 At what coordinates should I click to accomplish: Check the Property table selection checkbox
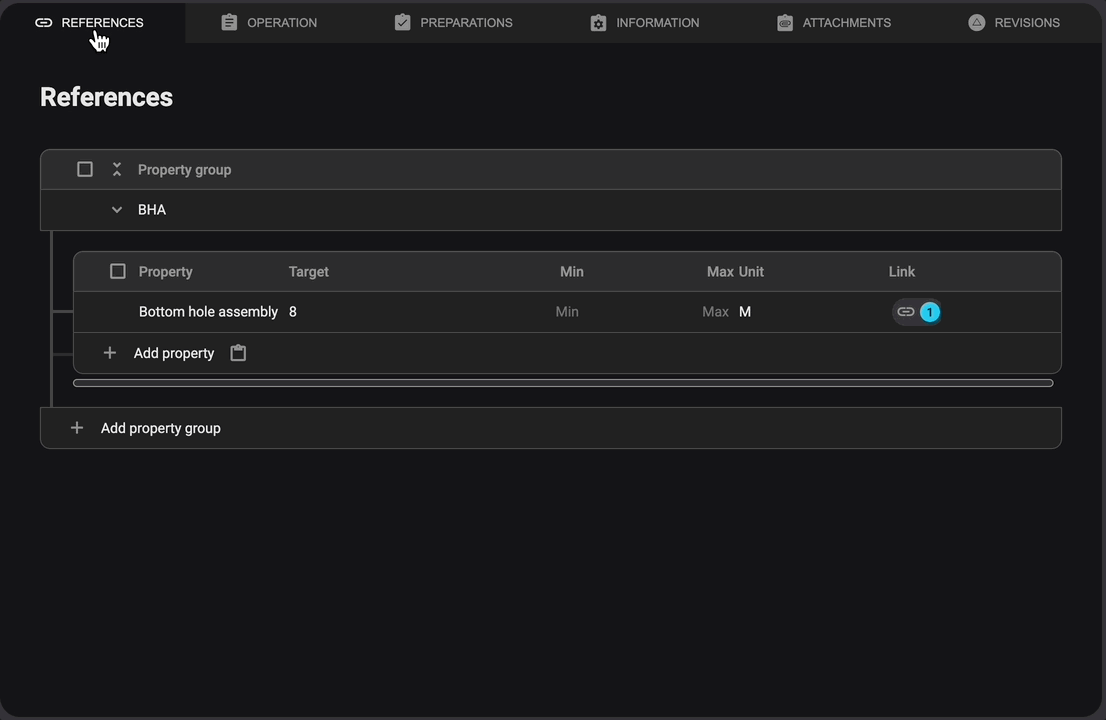(x=117, y=271)
